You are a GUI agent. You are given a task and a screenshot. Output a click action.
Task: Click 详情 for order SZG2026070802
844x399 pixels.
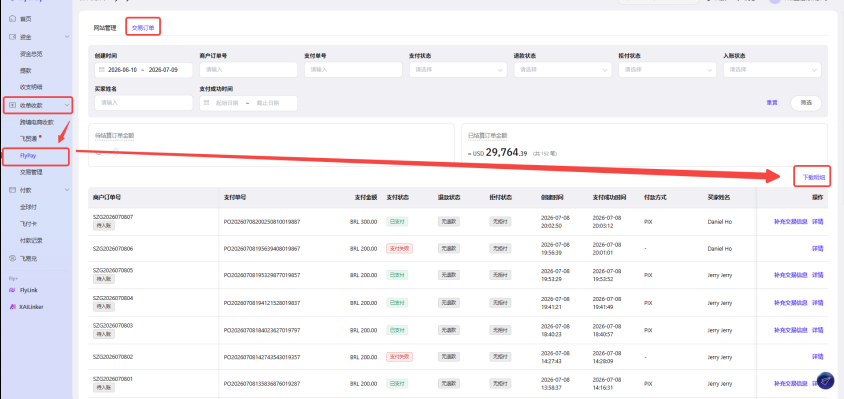[818, 357]
